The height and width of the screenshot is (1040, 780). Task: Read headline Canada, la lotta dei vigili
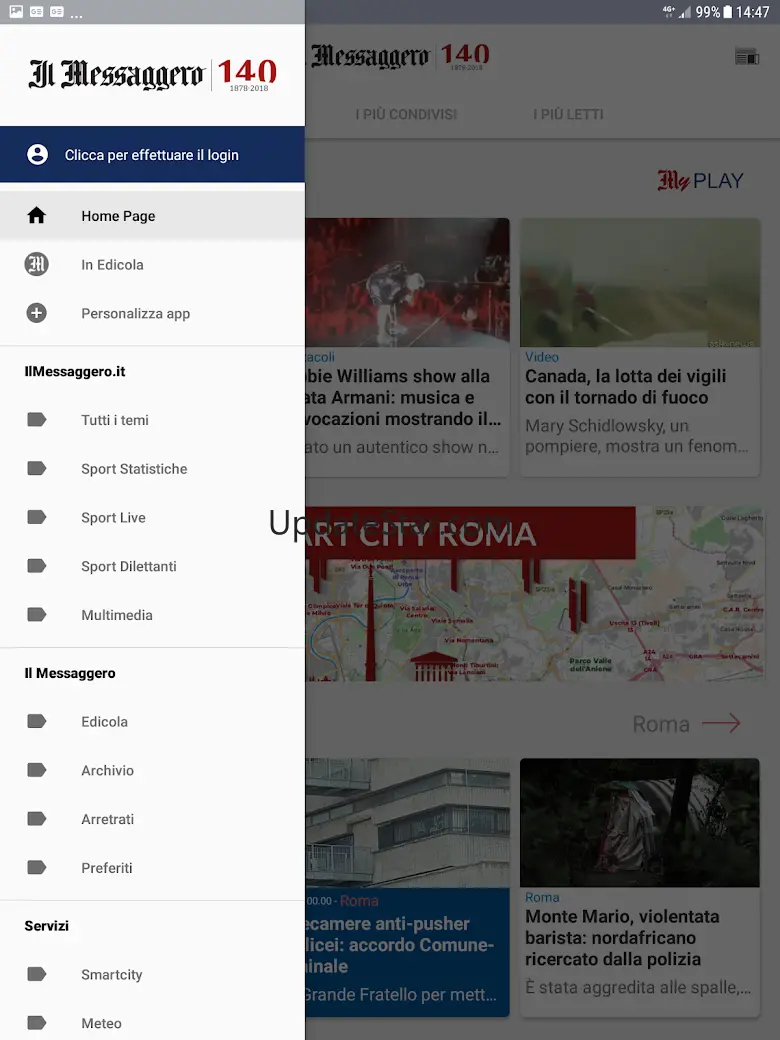(x=625, y=387)
